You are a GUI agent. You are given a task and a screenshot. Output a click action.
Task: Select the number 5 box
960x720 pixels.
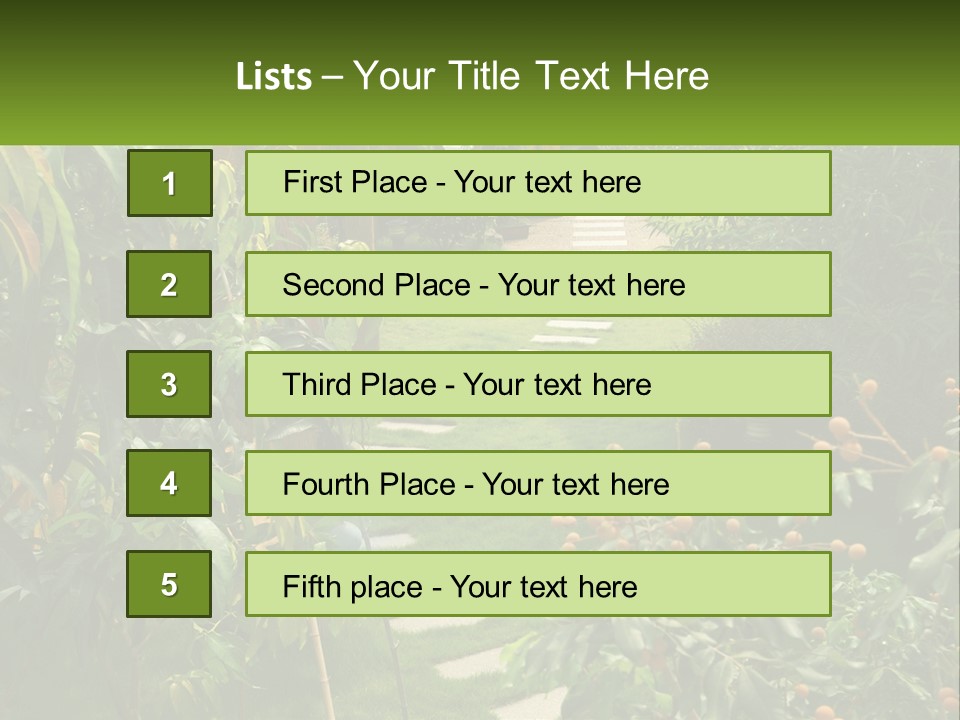click(x=169, y=584)
